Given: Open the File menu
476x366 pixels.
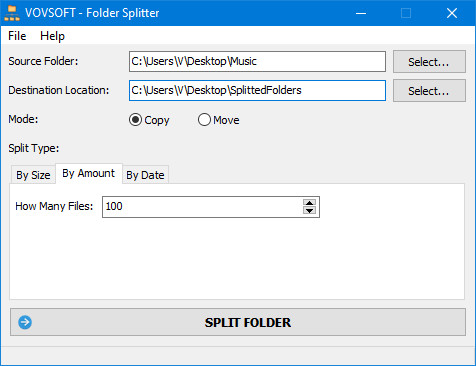Looking at the screenshot, I should pyautogui.click(x=17, y=36).
